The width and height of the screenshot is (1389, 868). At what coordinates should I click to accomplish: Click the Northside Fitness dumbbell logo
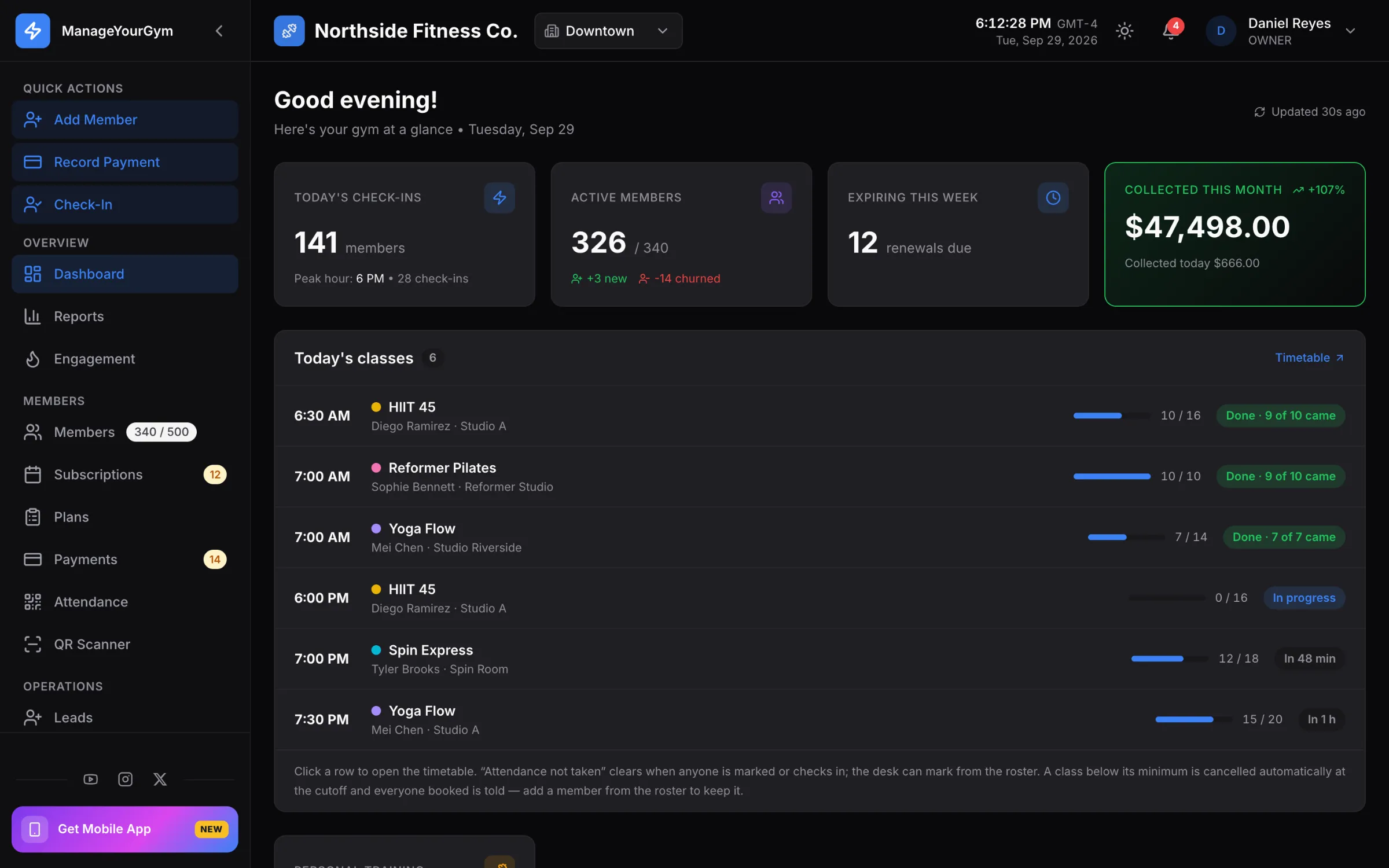[x=289, y=31]
